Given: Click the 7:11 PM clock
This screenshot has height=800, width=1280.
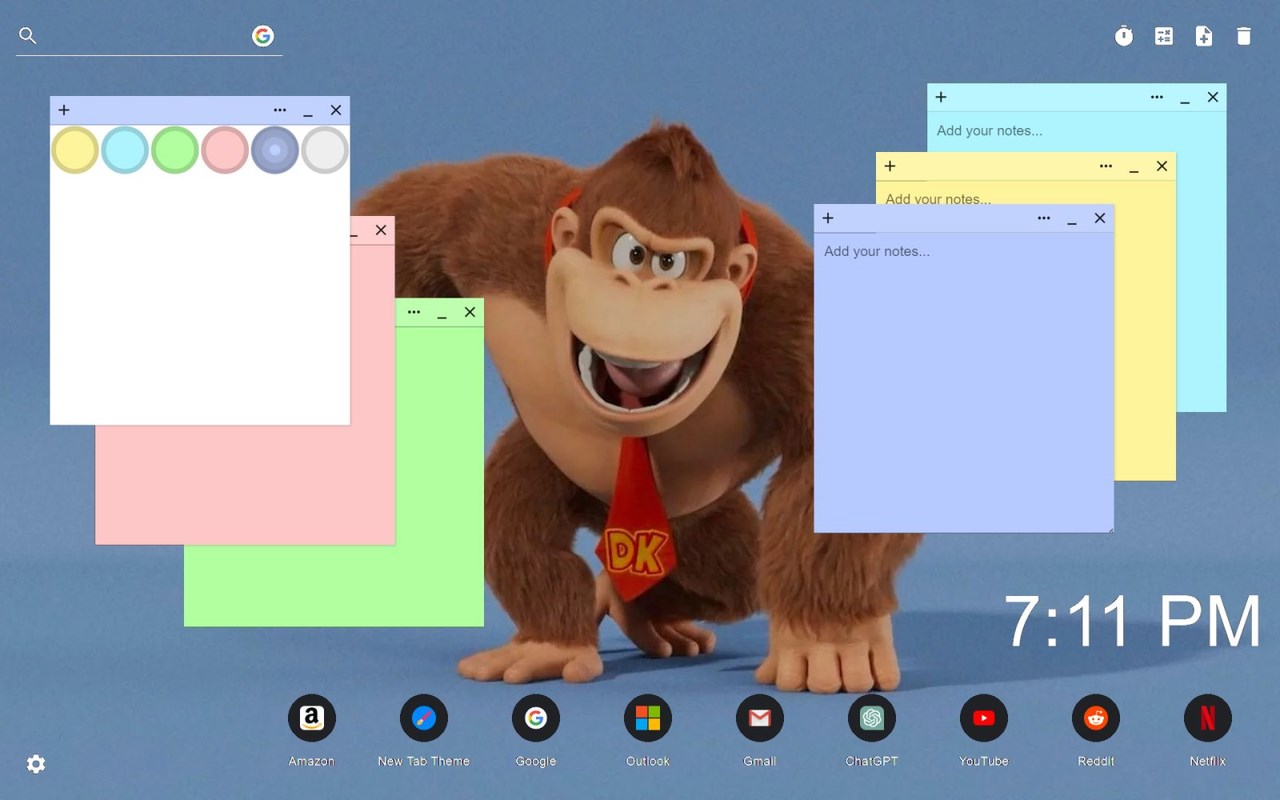Looking at the screenshot, I should 1132,622.
